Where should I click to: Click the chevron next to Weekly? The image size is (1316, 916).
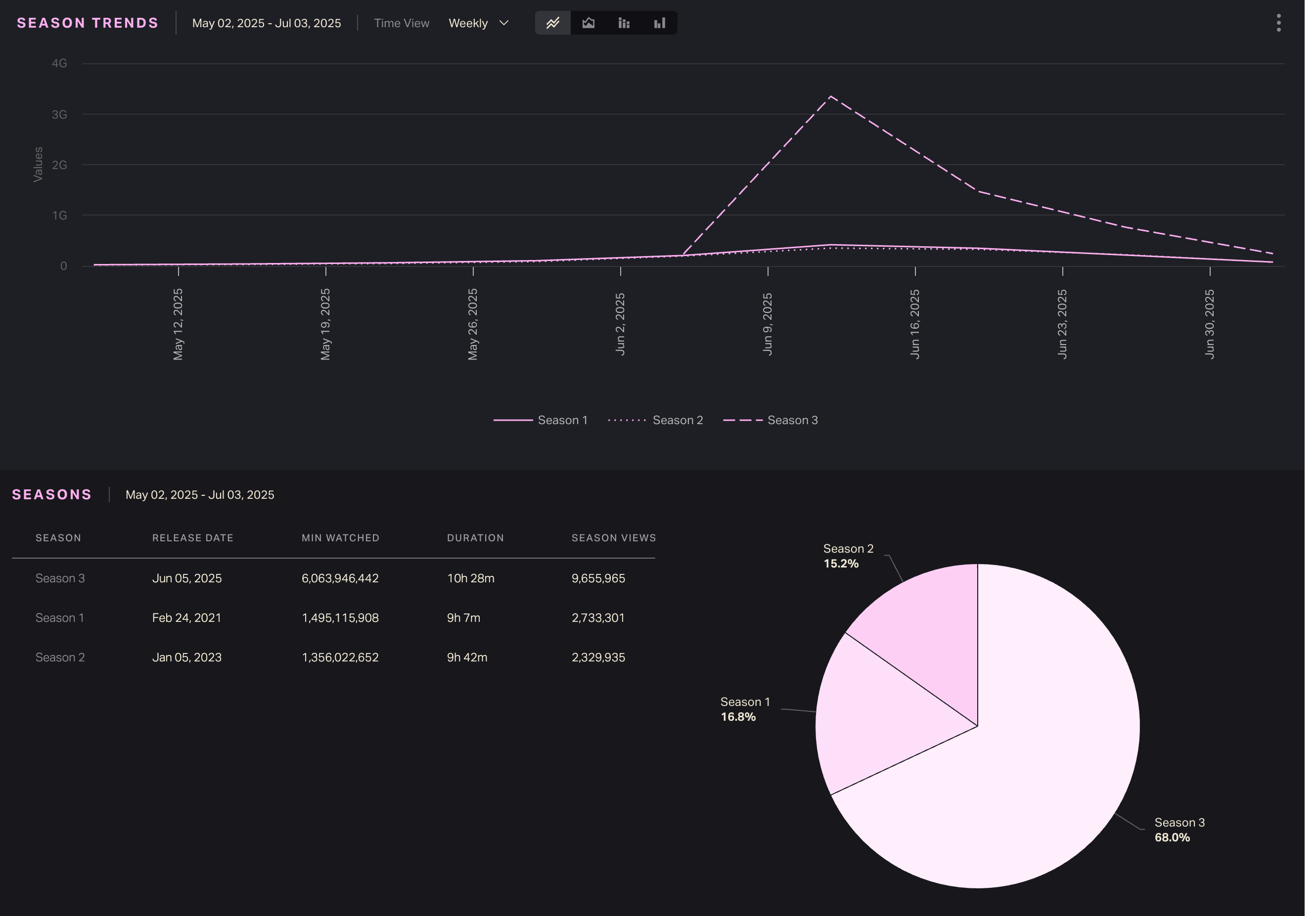[x=504, y=23]
